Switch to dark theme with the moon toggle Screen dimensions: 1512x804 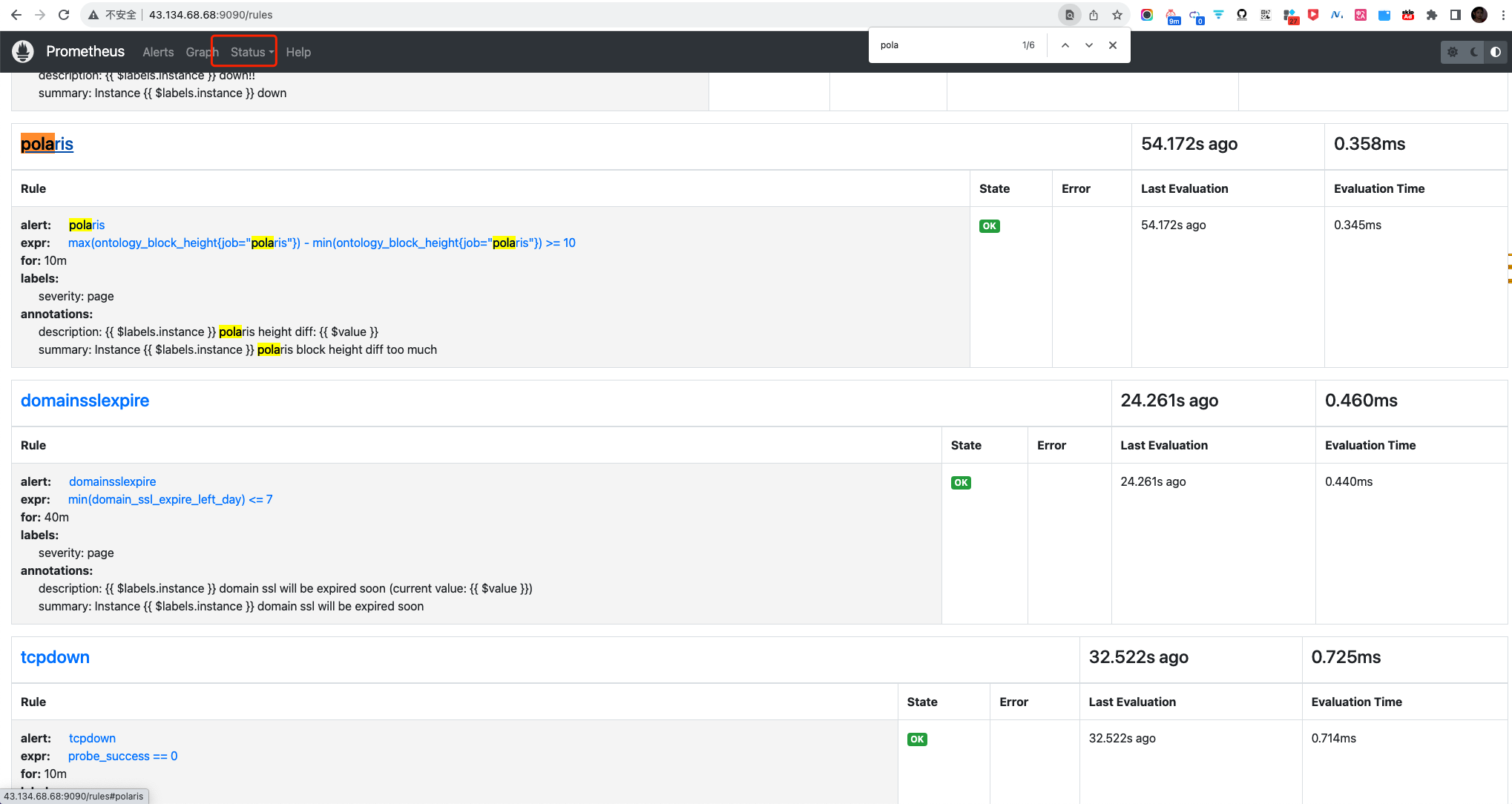pyautogui.click(x=1474, y=52)
